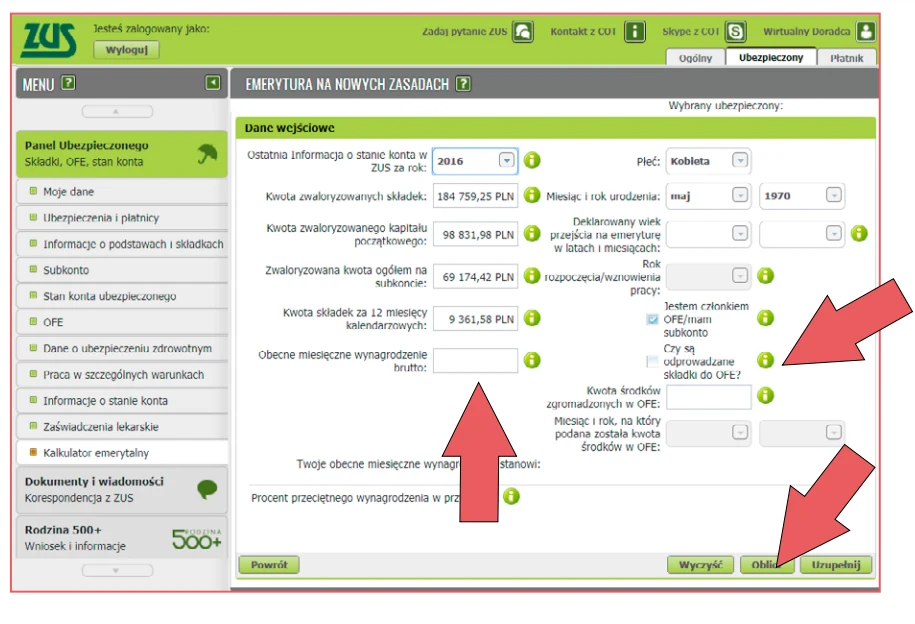Click the Obecne miesięczne wynagrodzenie brutto field

476,360
